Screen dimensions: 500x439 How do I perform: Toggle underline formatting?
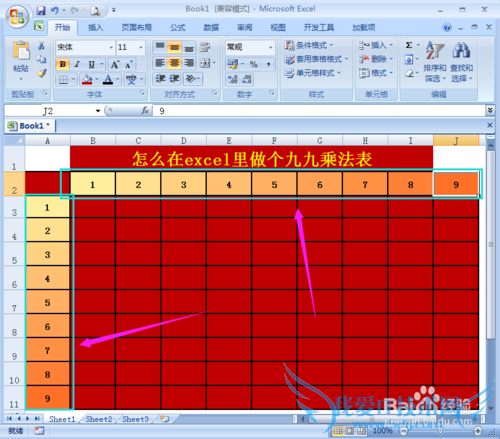(x=91, y=64)
